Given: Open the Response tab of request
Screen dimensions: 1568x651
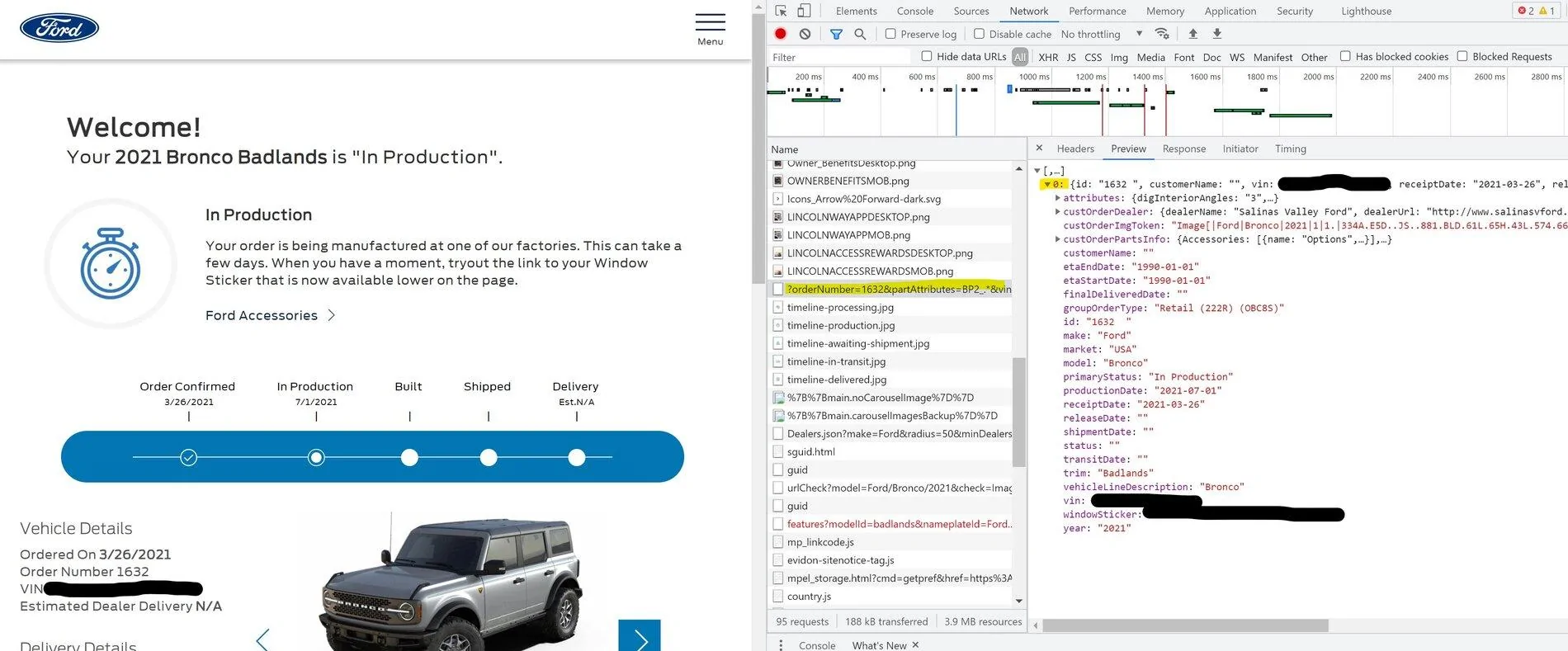Looking at the screenshot, I should (1184, 149).
